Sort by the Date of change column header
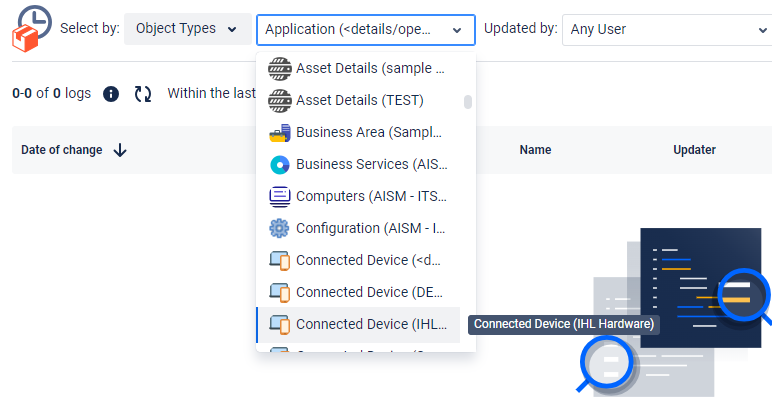This screenshot has width=772, height=411. click(x=62, y=150)
